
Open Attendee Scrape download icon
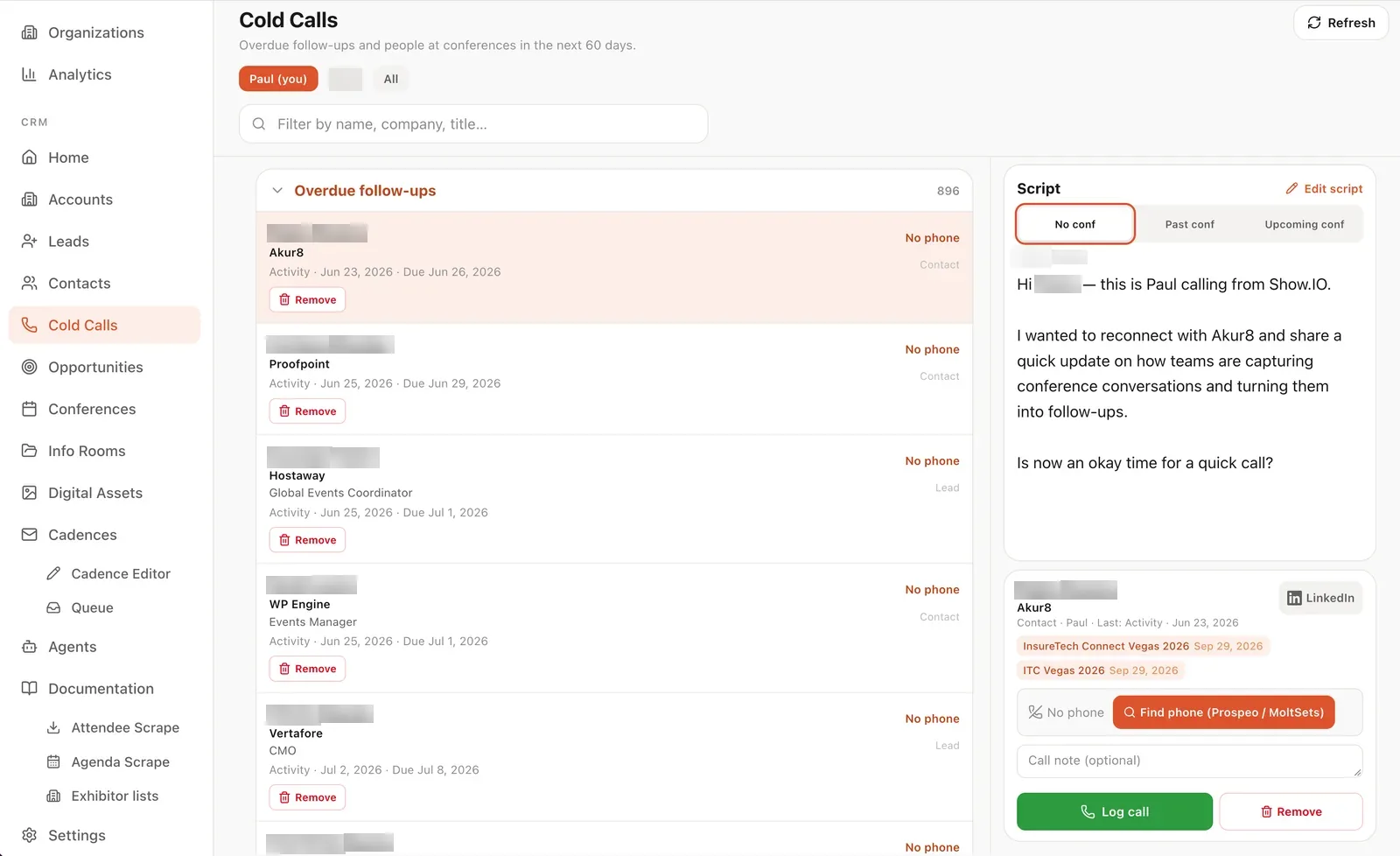coord(53,727)
